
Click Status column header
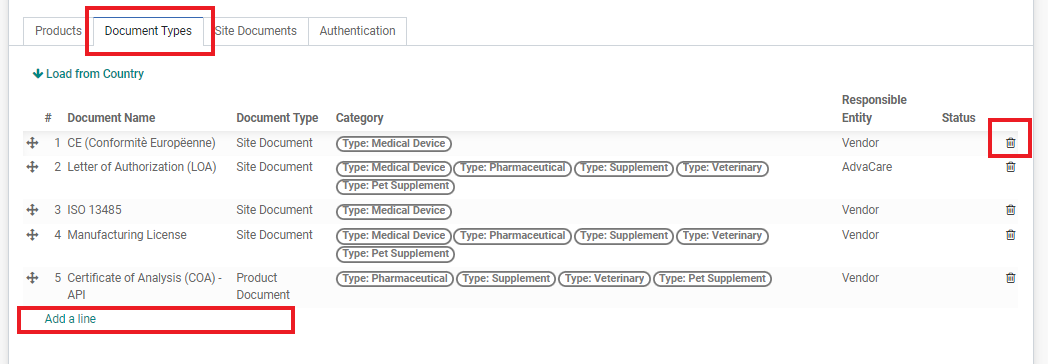958,118
